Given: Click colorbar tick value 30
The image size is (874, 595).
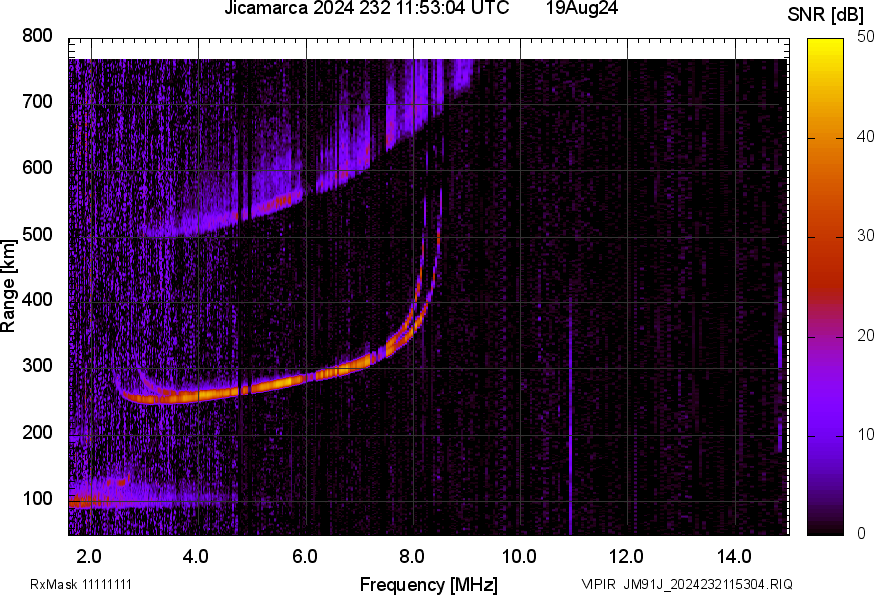Looking at the screenshot, I should [x=865, y=236].
